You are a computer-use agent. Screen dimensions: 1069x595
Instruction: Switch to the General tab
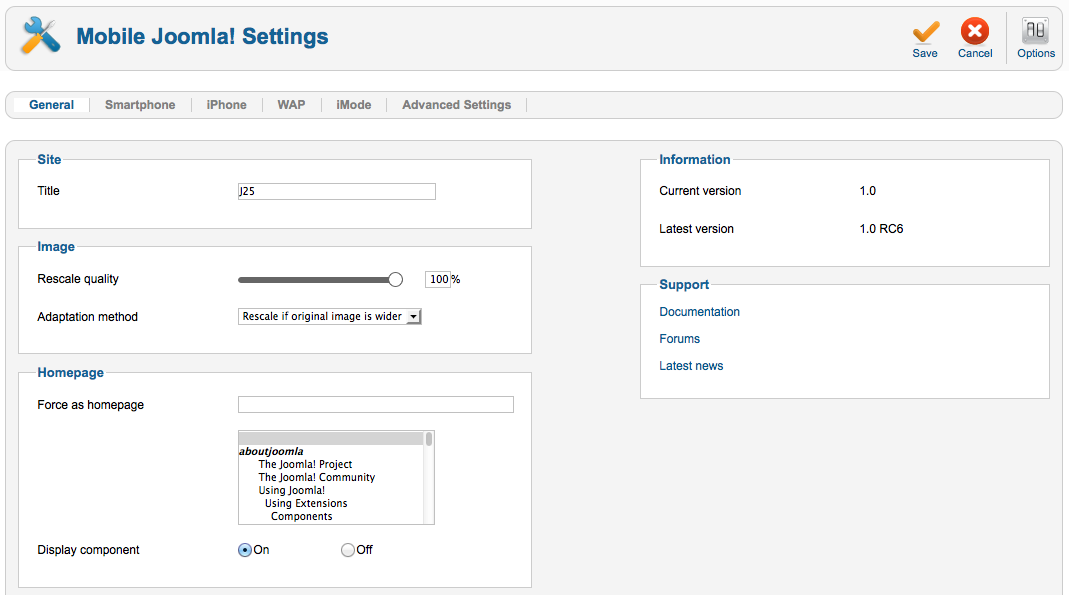click(51, 105)
